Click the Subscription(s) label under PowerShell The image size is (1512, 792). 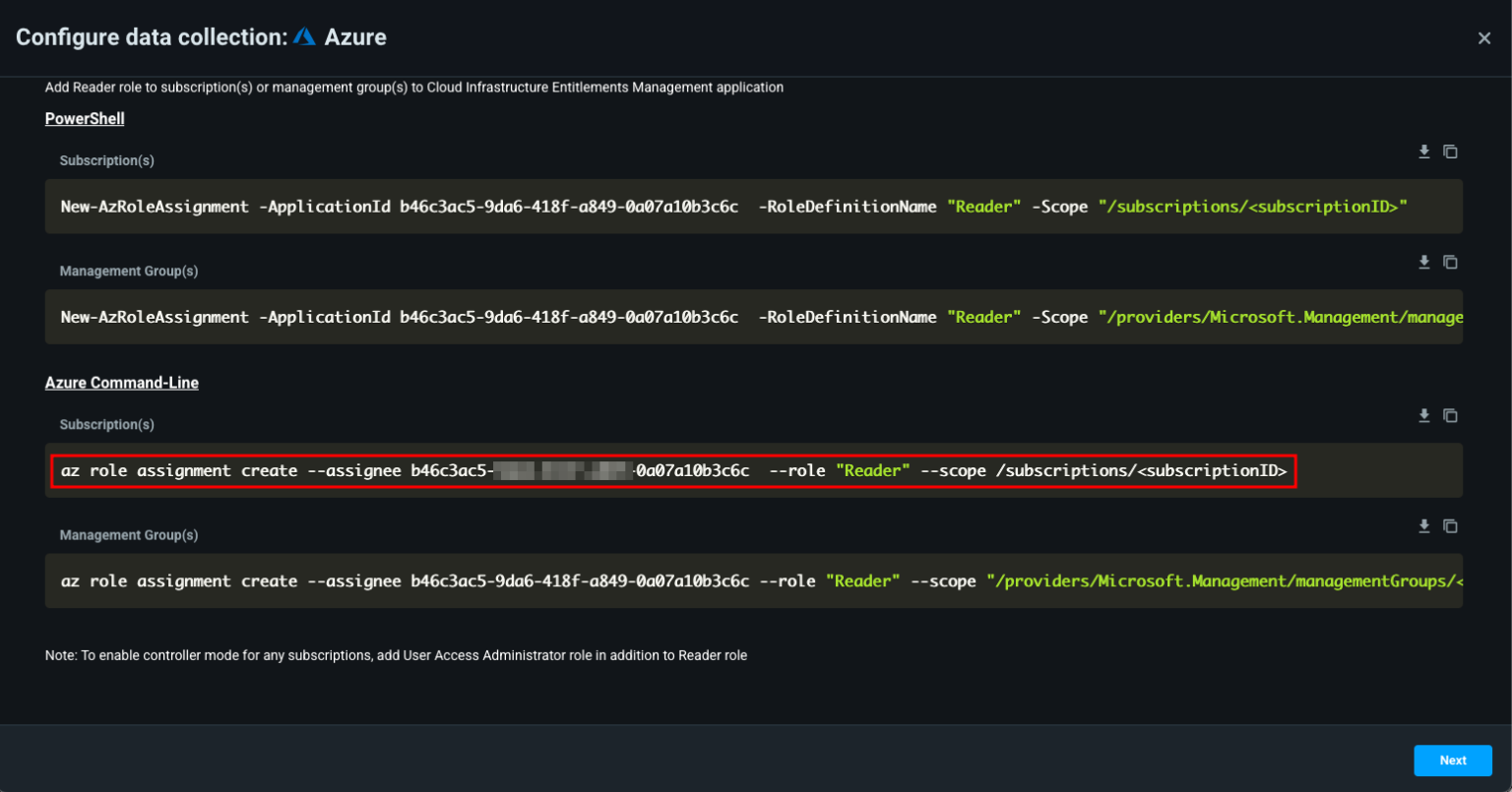[x=106, y=160]
